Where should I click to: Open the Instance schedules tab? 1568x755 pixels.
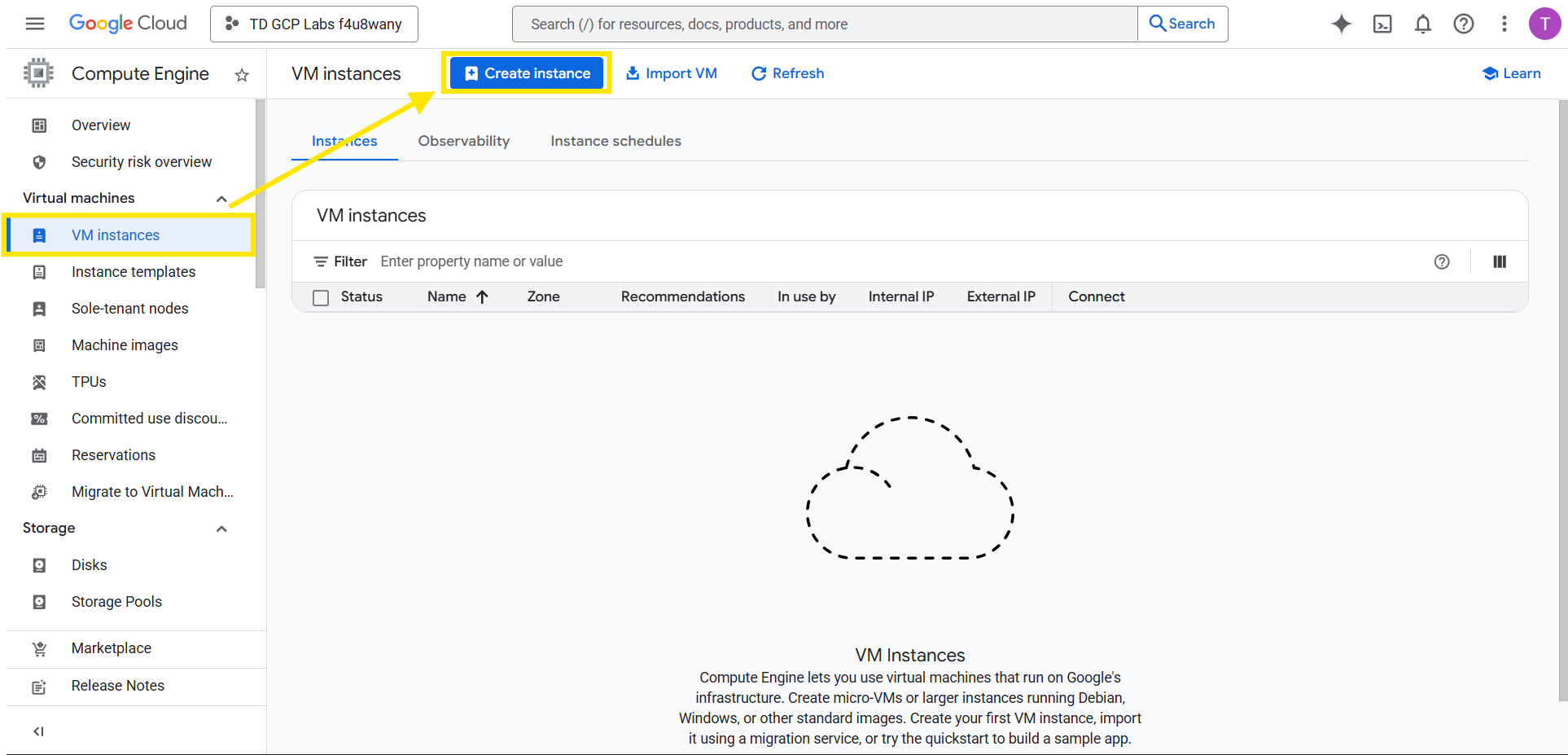pyautogui.click(x=615, y=140)
